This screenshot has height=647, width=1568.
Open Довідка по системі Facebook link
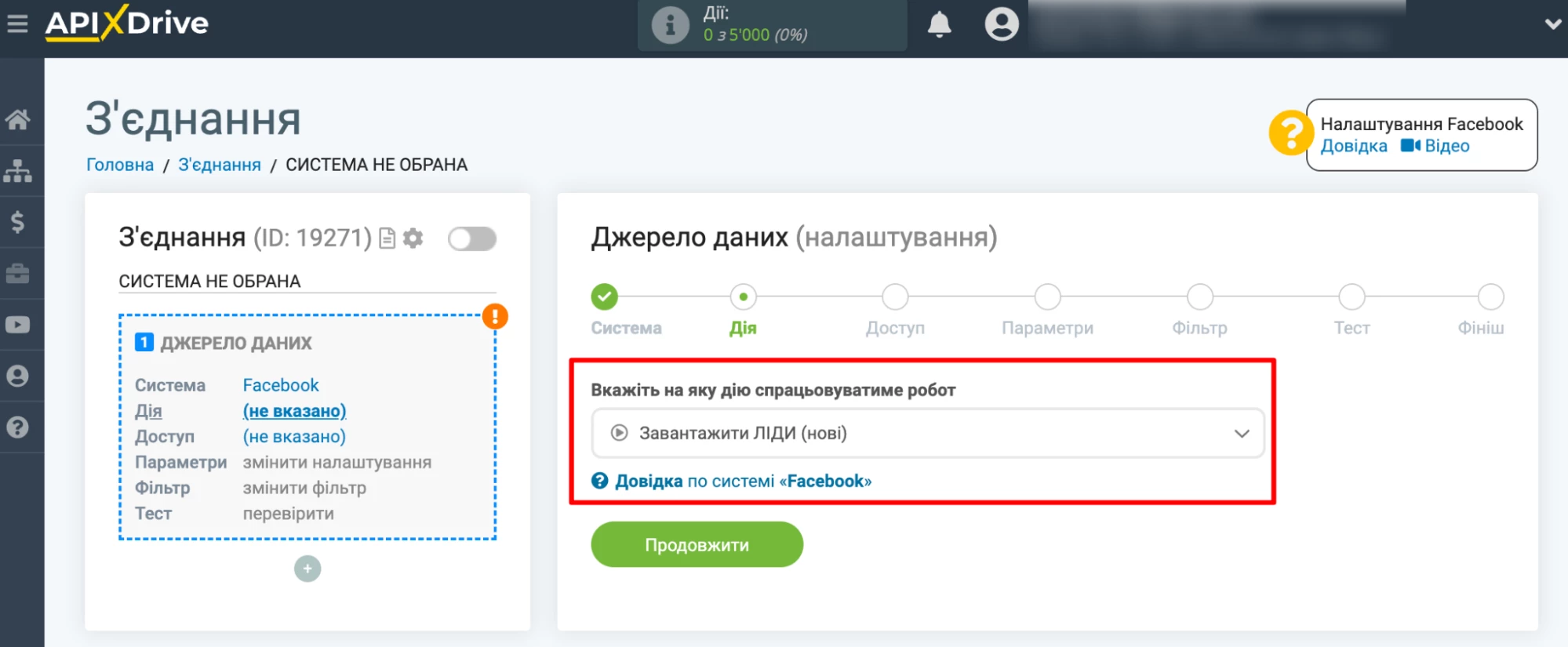(x=732, y=481)
